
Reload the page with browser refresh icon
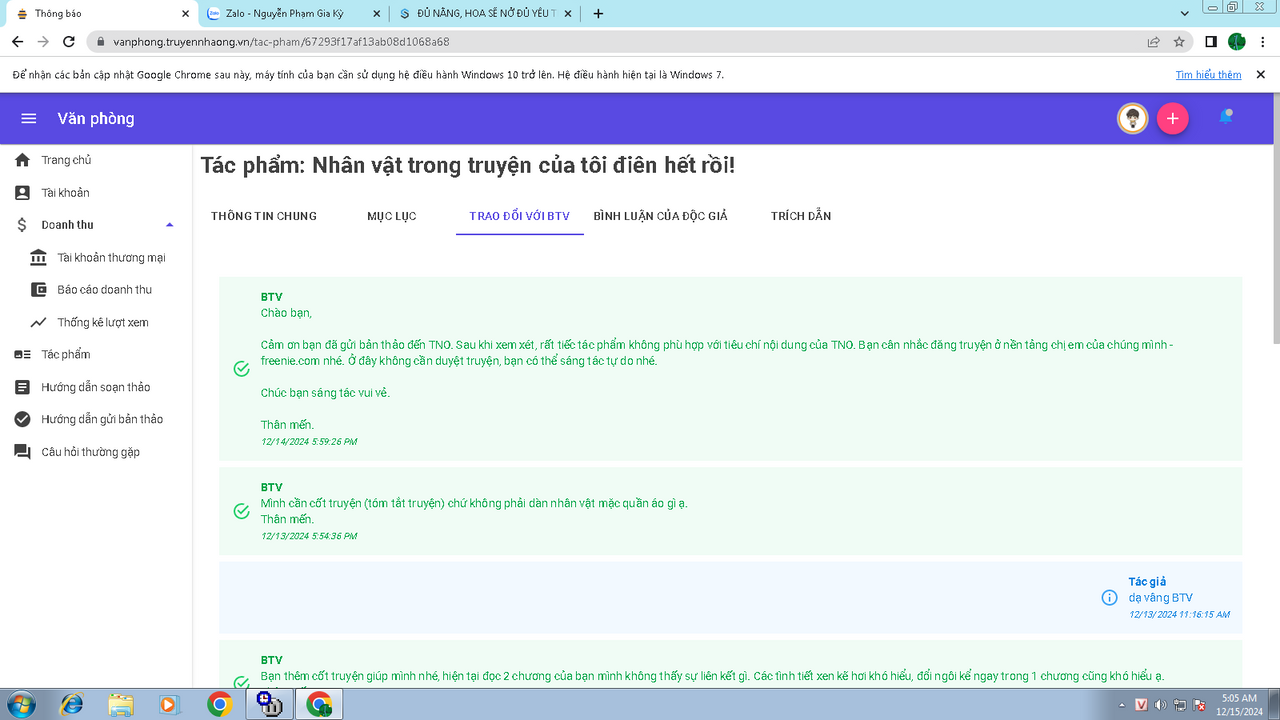69,42
